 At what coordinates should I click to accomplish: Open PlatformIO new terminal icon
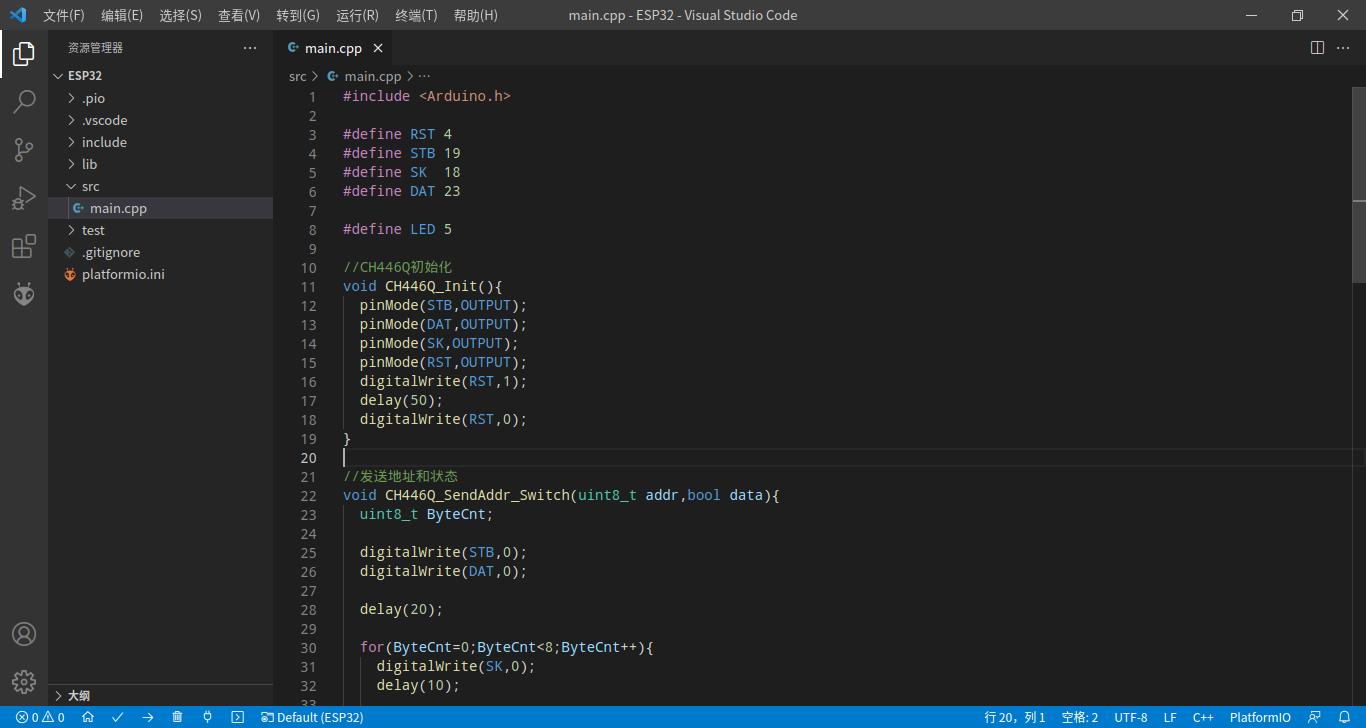(237, 717)
